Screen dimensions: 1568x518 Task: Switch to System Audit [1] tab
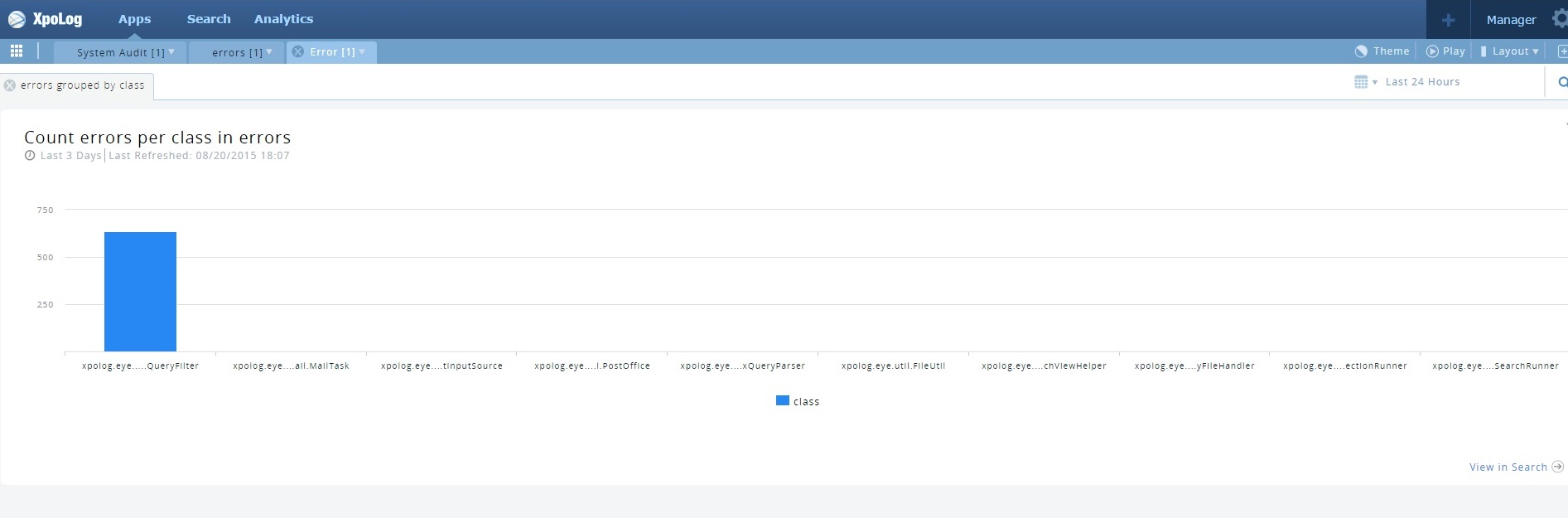120,52
